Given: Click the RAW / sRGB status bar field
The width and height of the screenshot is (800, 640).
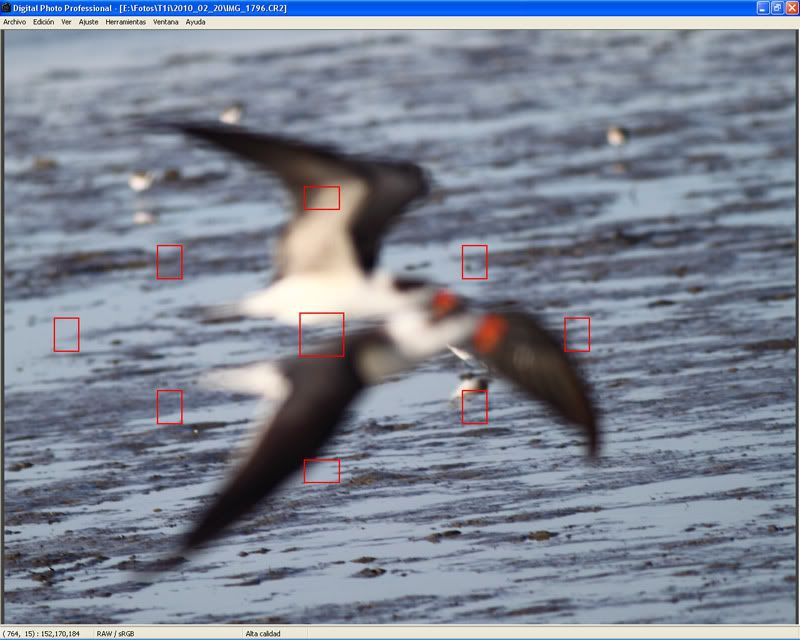Looking at the screenshot, I should [x=118, y=633].
